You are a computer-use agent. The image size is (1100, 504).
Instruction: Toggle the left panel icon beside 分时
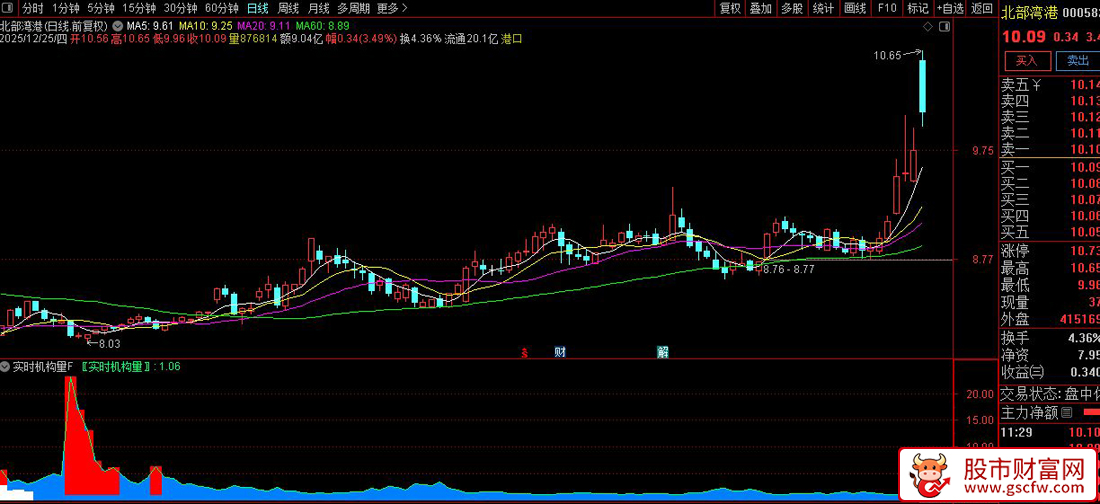(7, 8)
